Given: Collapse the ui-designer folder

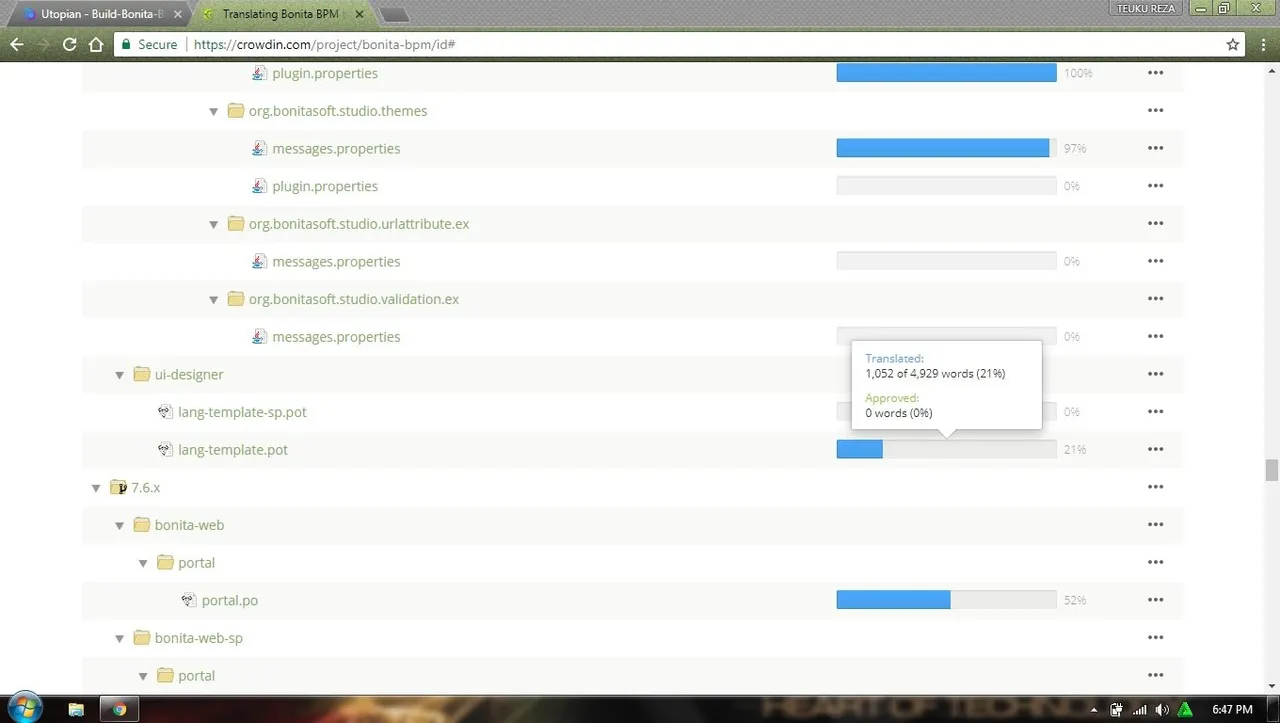Looking at the screenshot, I should (x=119, y=375).
